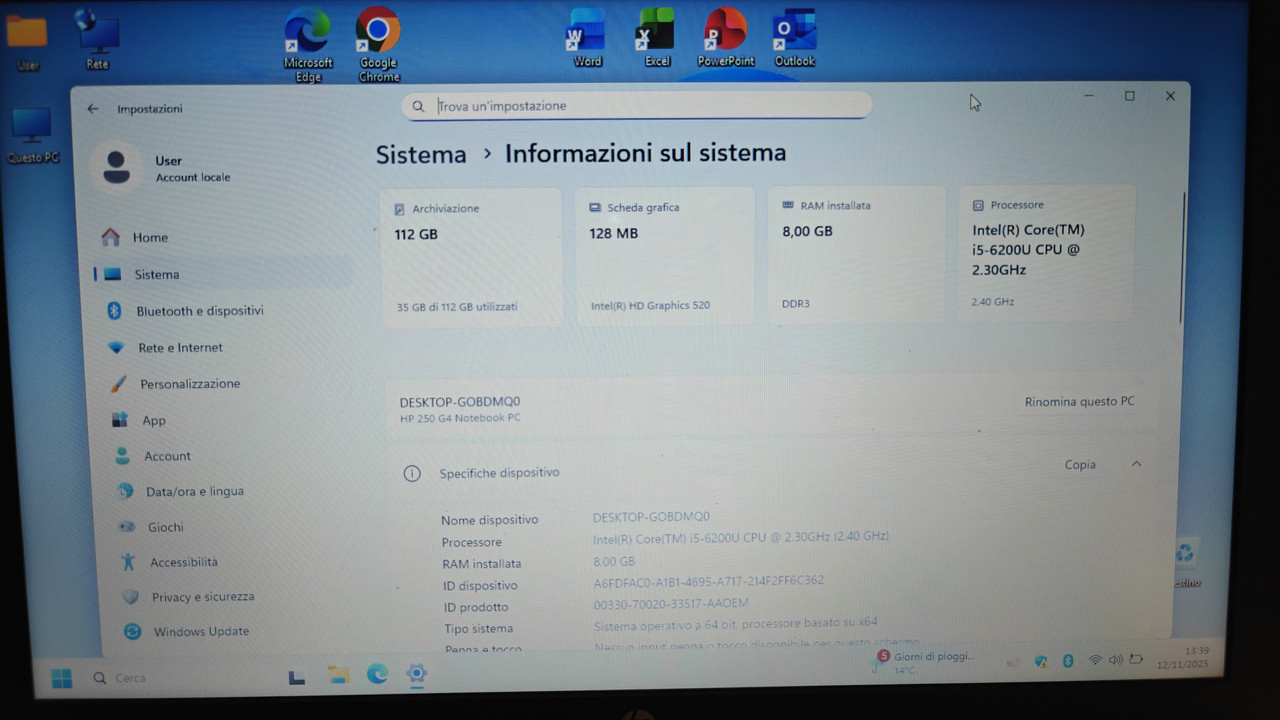This screenshot has width=1280, height=720.
Task: Click Copia to copy device specifications
Action: pos(1079,464)
